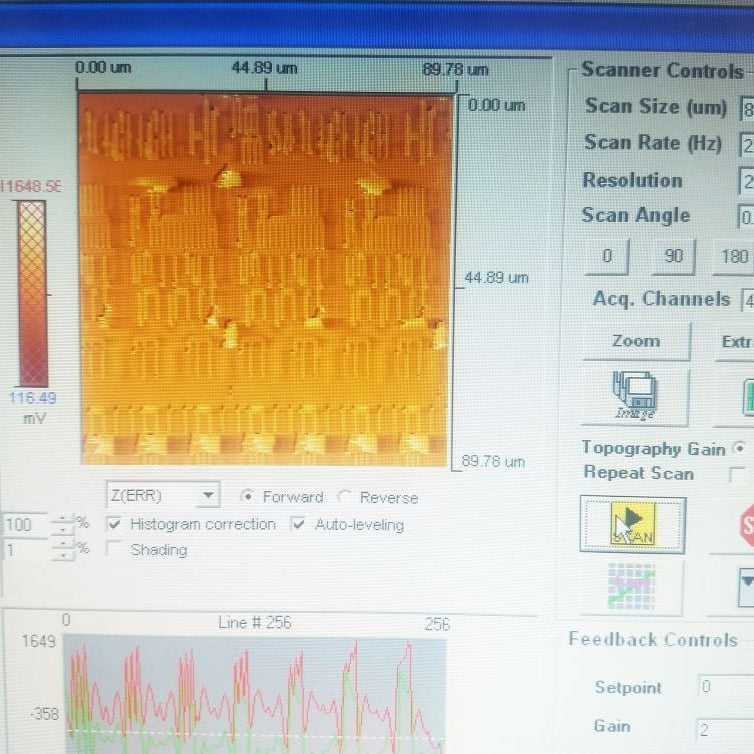Click the Scan Size (um) input field
The height and width of the screenshot is (754, 754).
click(x=747, y=110)
